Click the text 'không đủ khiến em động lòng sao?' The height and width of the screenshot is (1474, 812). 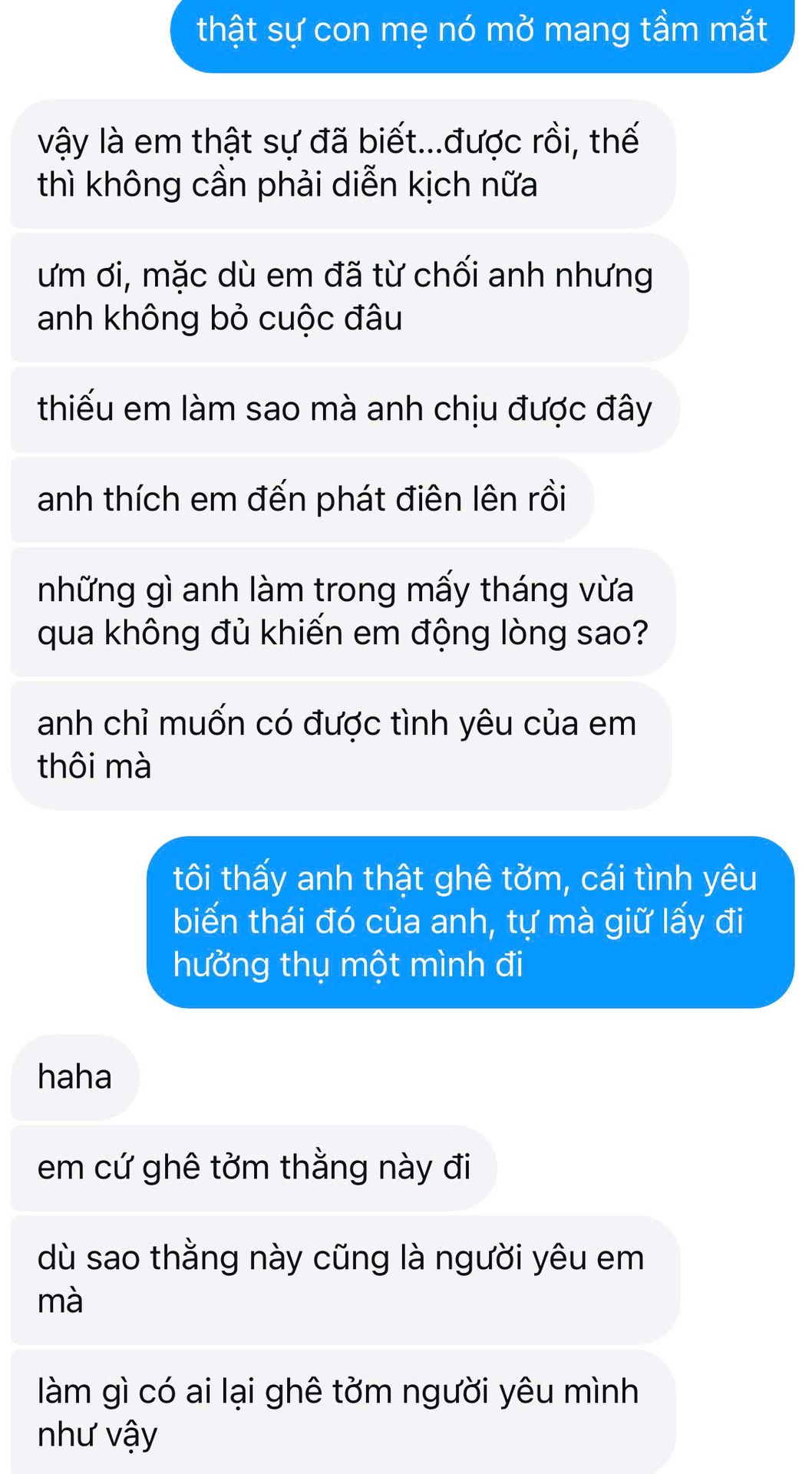[x=377, y=634]
